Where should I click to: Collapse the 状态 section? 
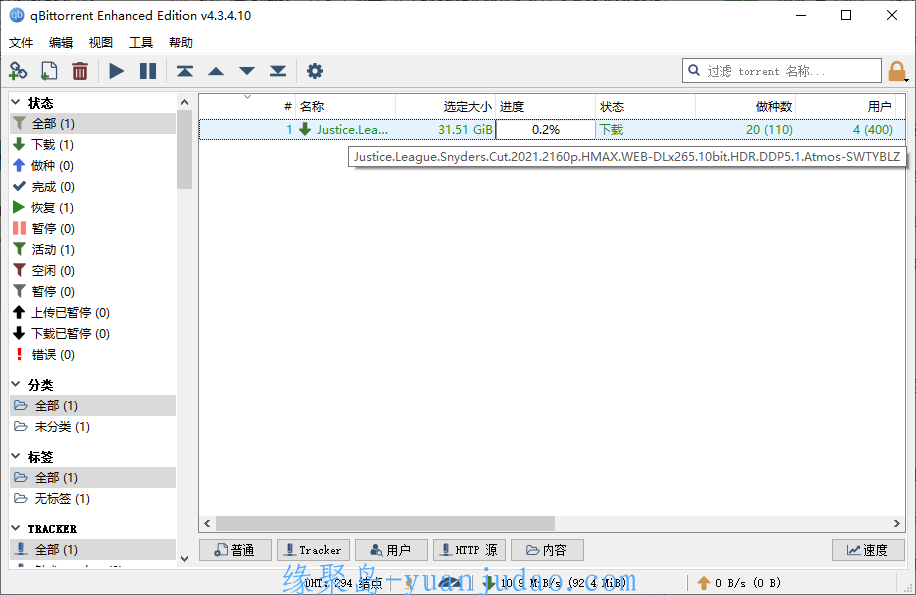16,102
